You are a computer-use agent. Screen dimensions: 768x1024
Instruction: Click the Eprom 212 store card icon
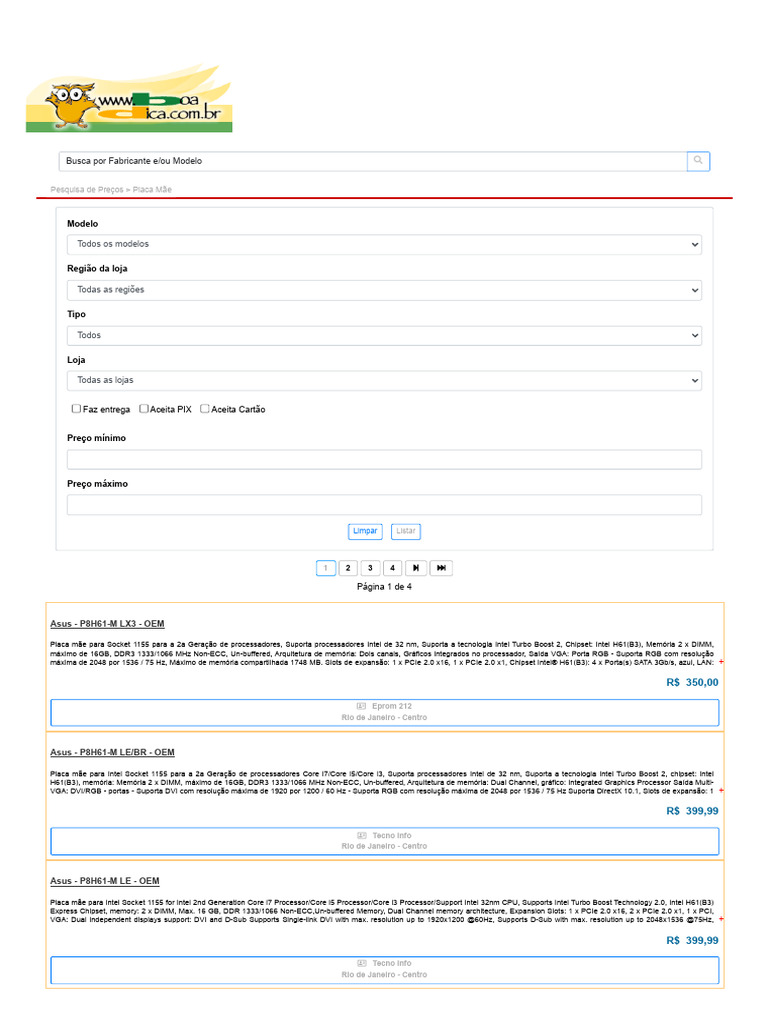[361, 706]
